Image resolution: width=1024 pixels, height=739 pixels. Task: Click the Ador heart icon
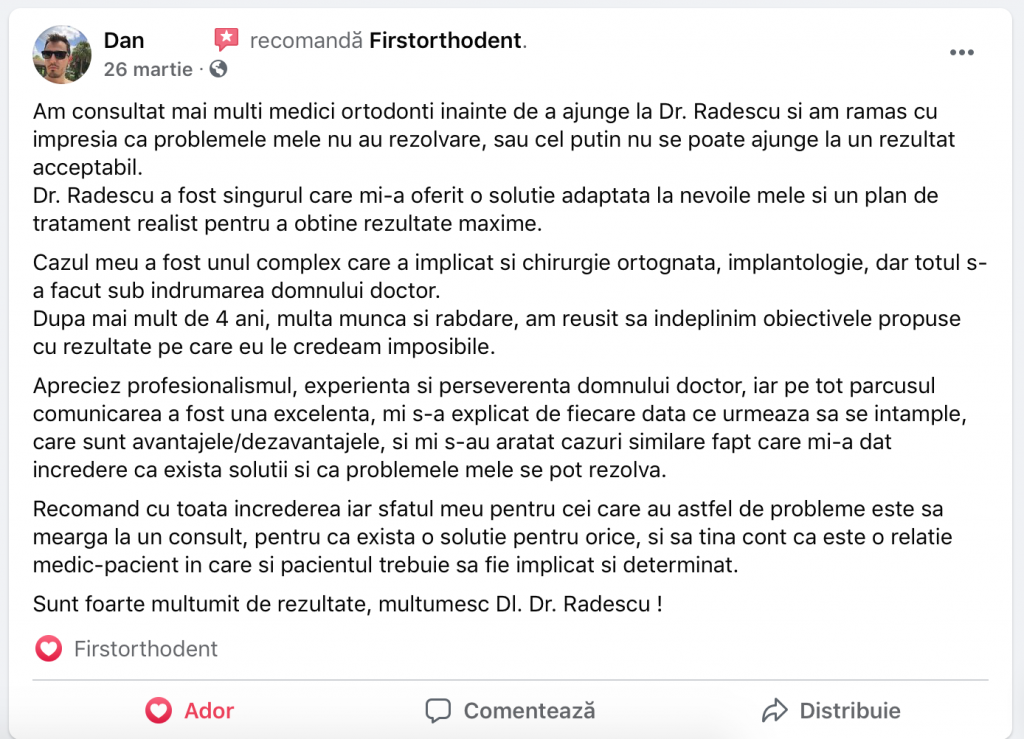[158, 711]
